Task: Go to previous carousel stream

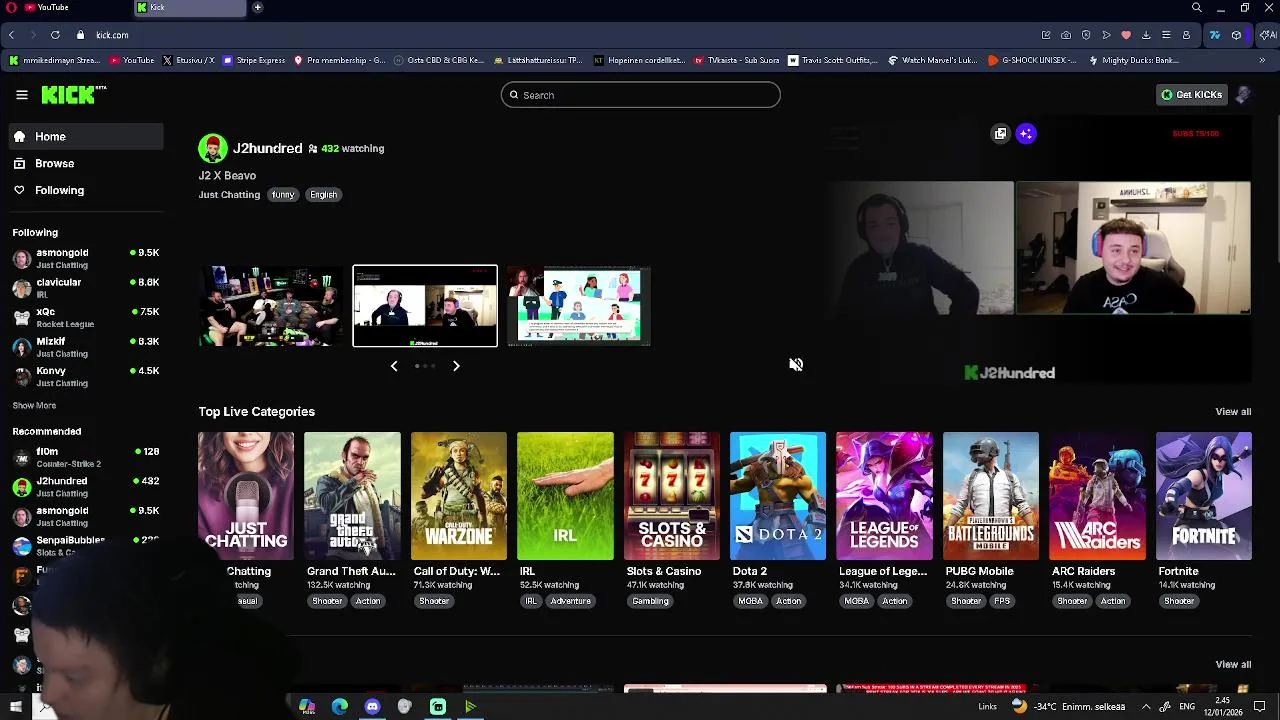Action: [x=394, y=366]
